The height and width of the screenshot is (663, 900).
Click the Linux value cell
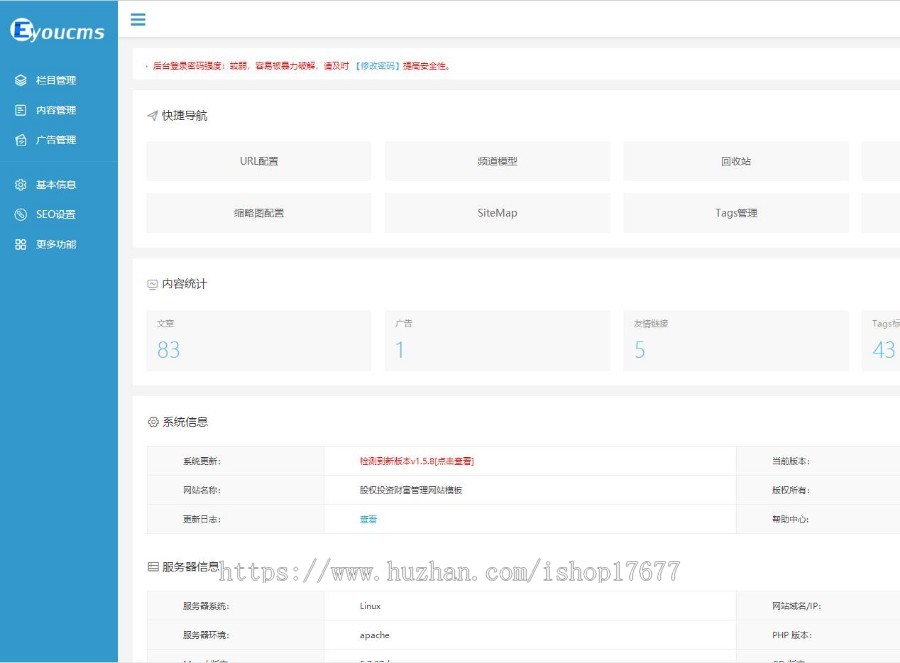530,606
